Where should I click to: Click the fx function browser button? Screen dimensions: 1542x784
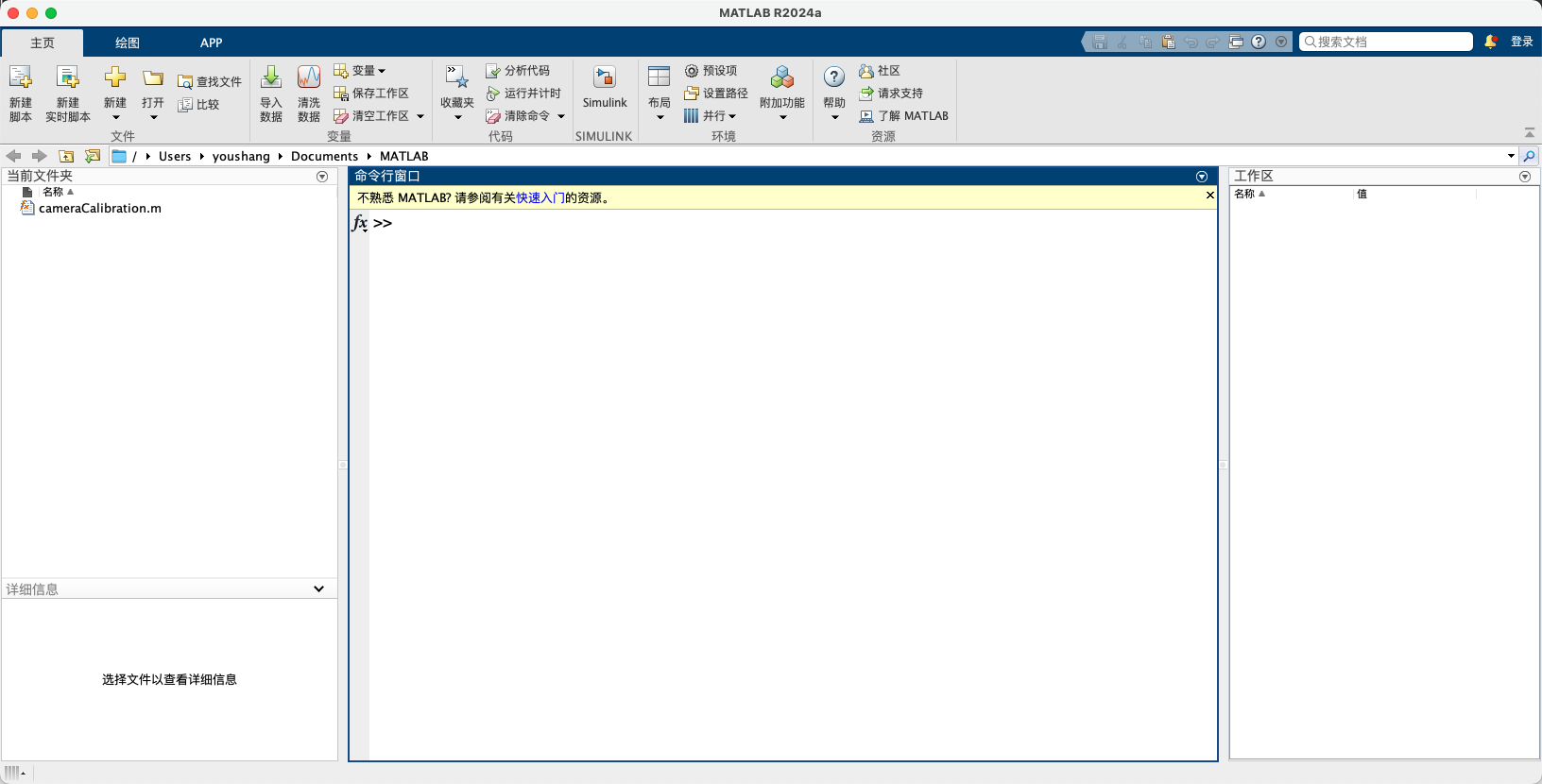(x=360, y=223)
